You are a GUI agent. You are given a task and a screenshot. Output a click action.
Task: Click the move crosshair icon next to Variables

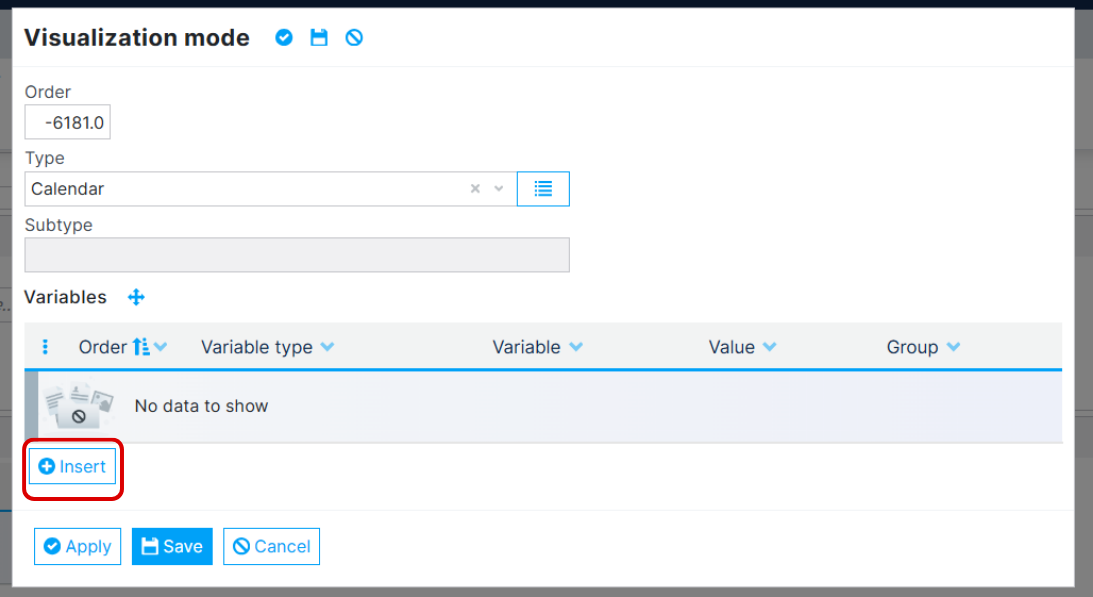click(x=136, y=297)
